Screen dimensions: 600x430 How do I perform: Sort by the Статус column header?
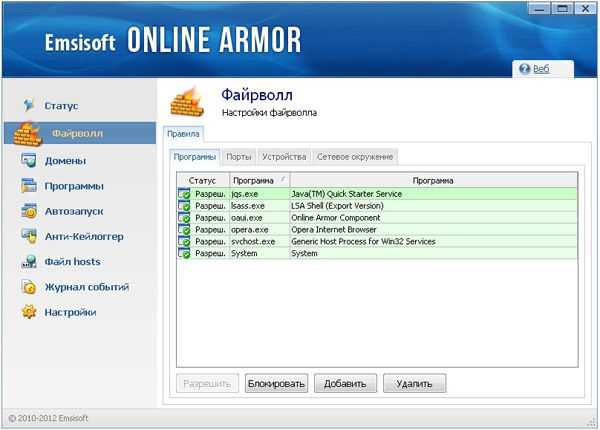202,181
